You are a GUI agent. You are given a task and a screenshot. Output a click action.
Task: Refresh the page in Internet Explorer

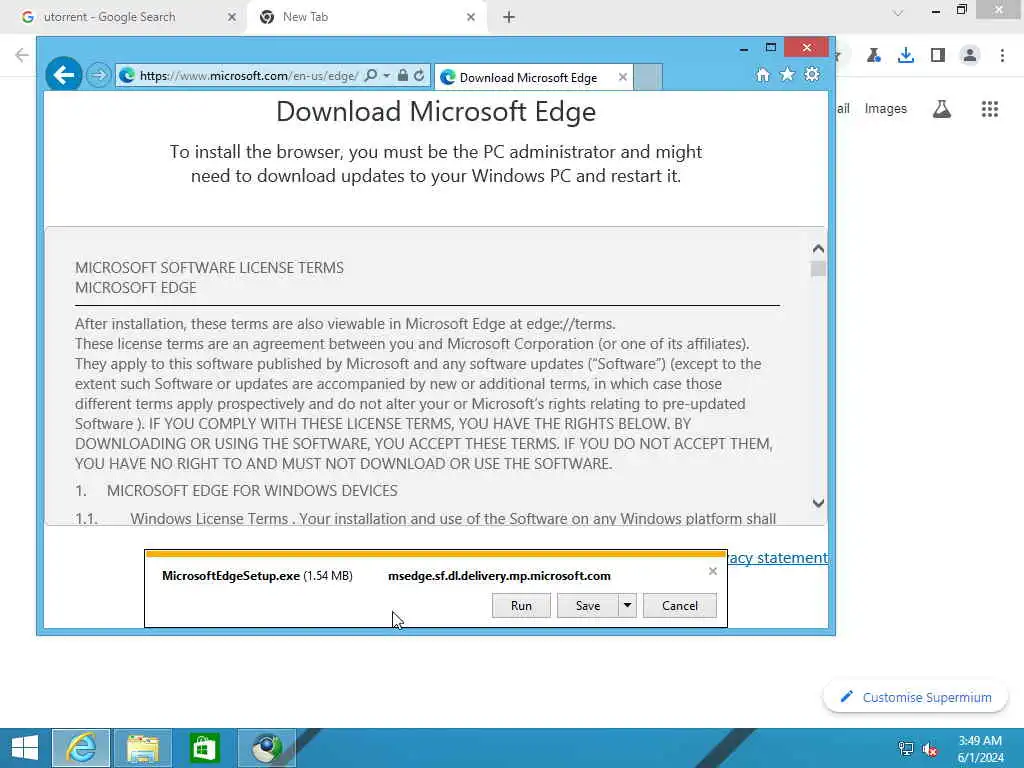coord(419,76)
